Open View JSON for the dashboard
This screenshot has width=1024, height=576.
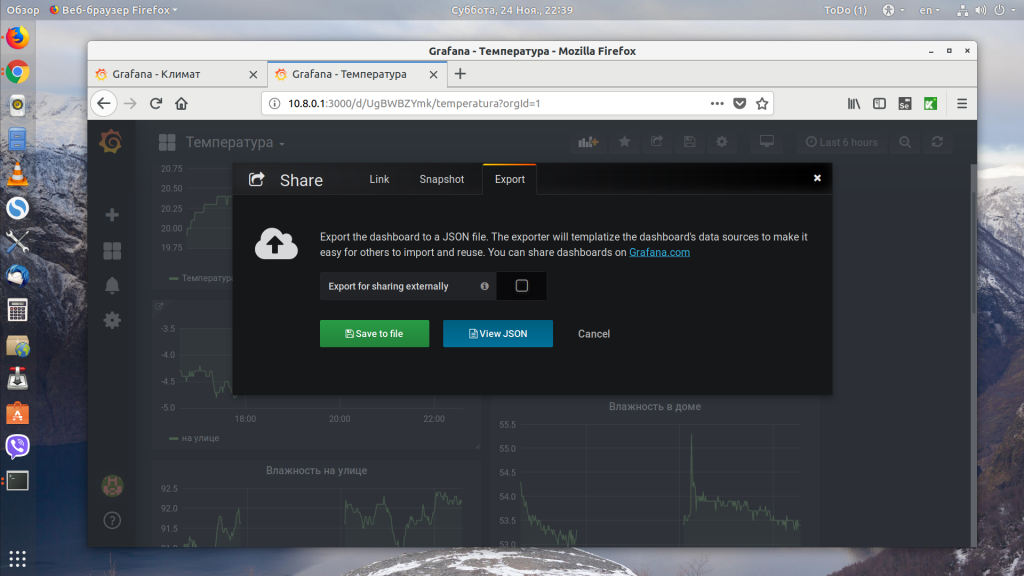[498, 334]
